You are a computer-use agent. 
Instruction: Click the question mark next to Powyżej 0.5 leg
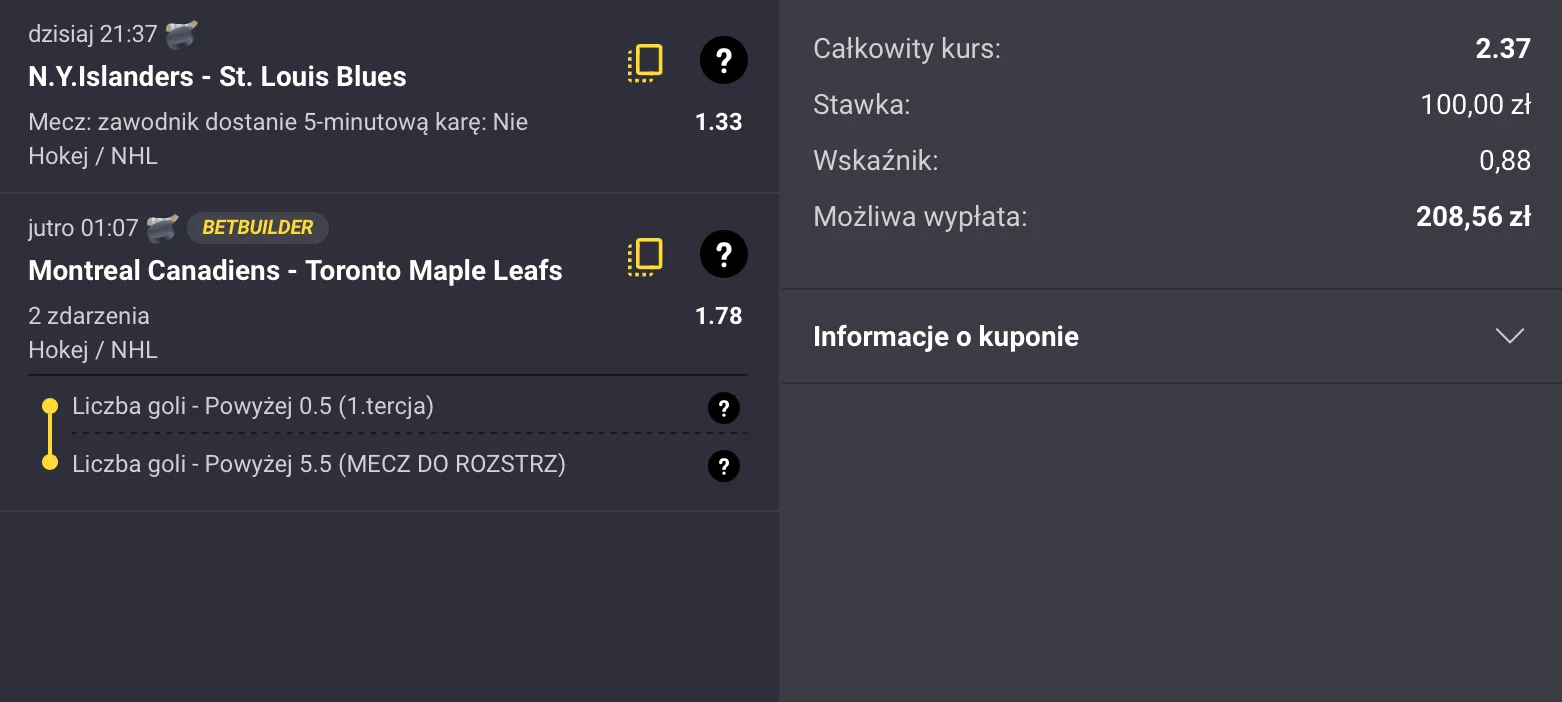pos(722,408)
